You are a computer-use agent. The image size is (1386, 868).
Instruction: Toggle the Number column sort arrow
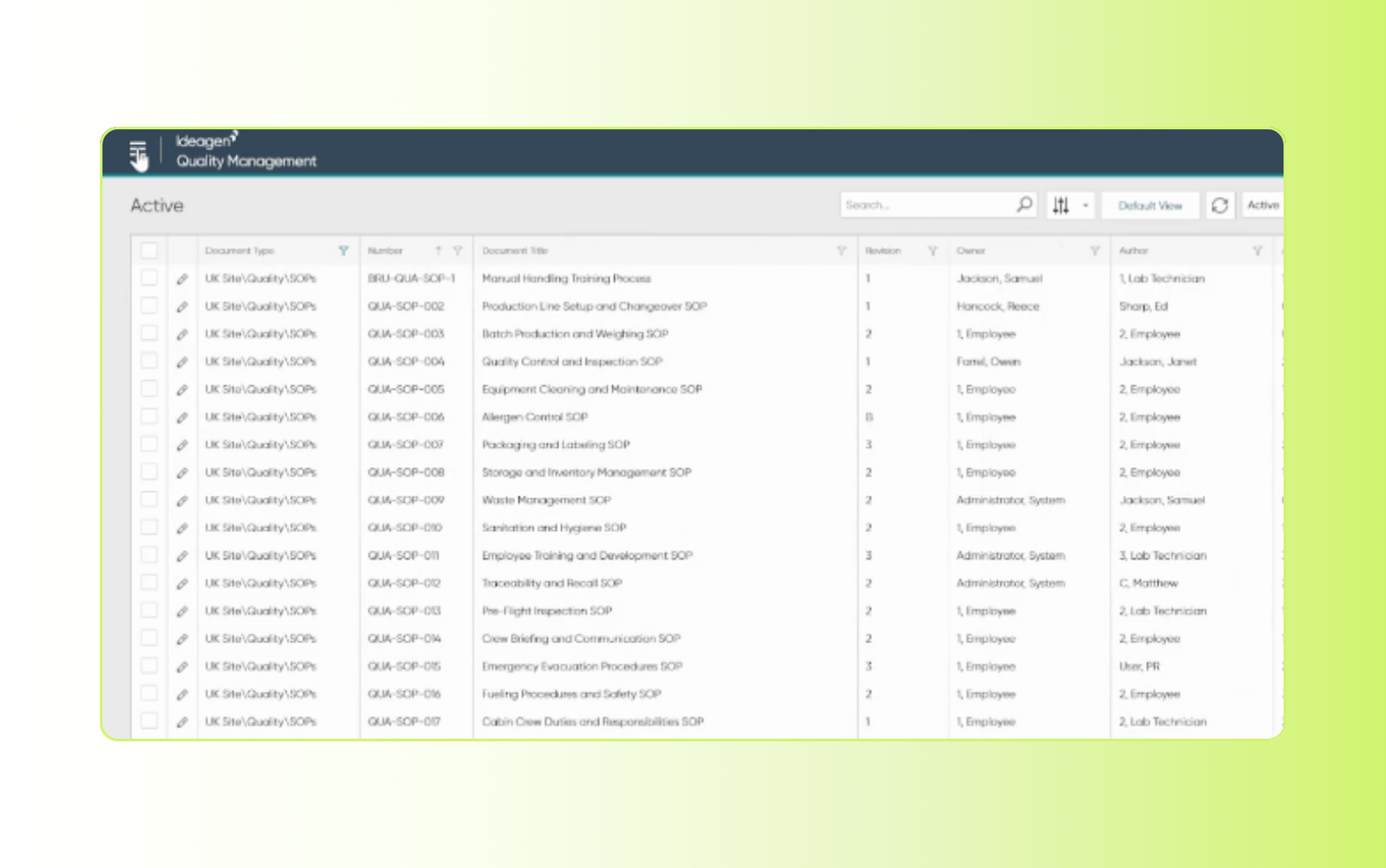click(439, 251)
